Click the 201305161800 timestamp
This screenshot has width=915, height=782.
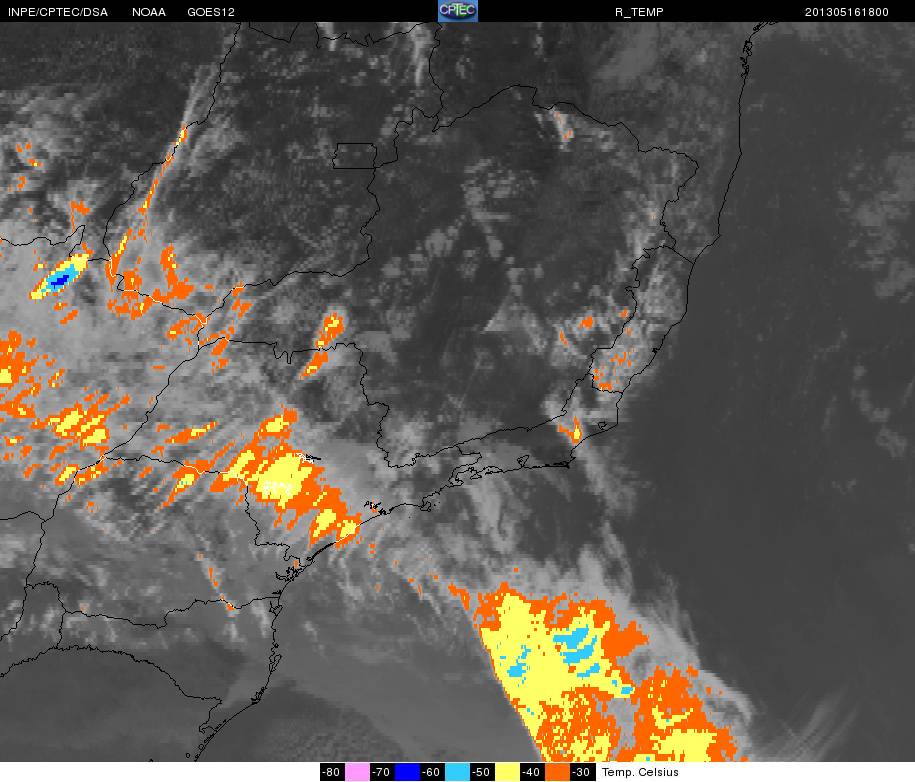coord(847,12)
